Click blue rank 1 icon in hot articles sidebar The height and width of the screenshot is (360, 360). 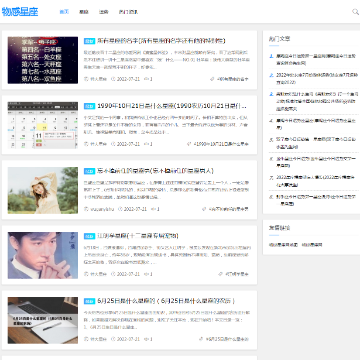[271, 56]
